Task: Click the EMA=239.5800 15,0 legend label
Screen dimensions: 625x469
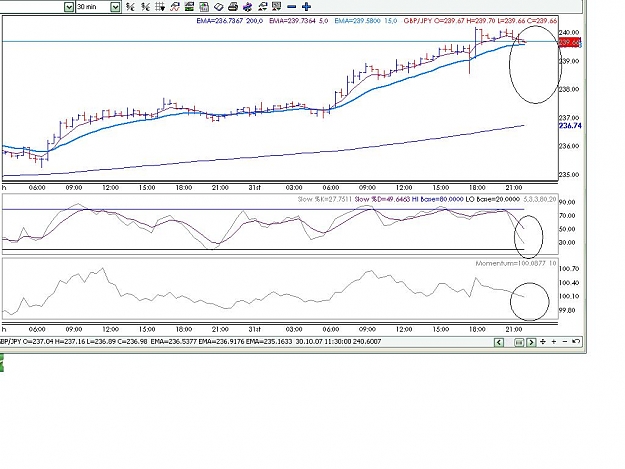Action: click(366, 21)
